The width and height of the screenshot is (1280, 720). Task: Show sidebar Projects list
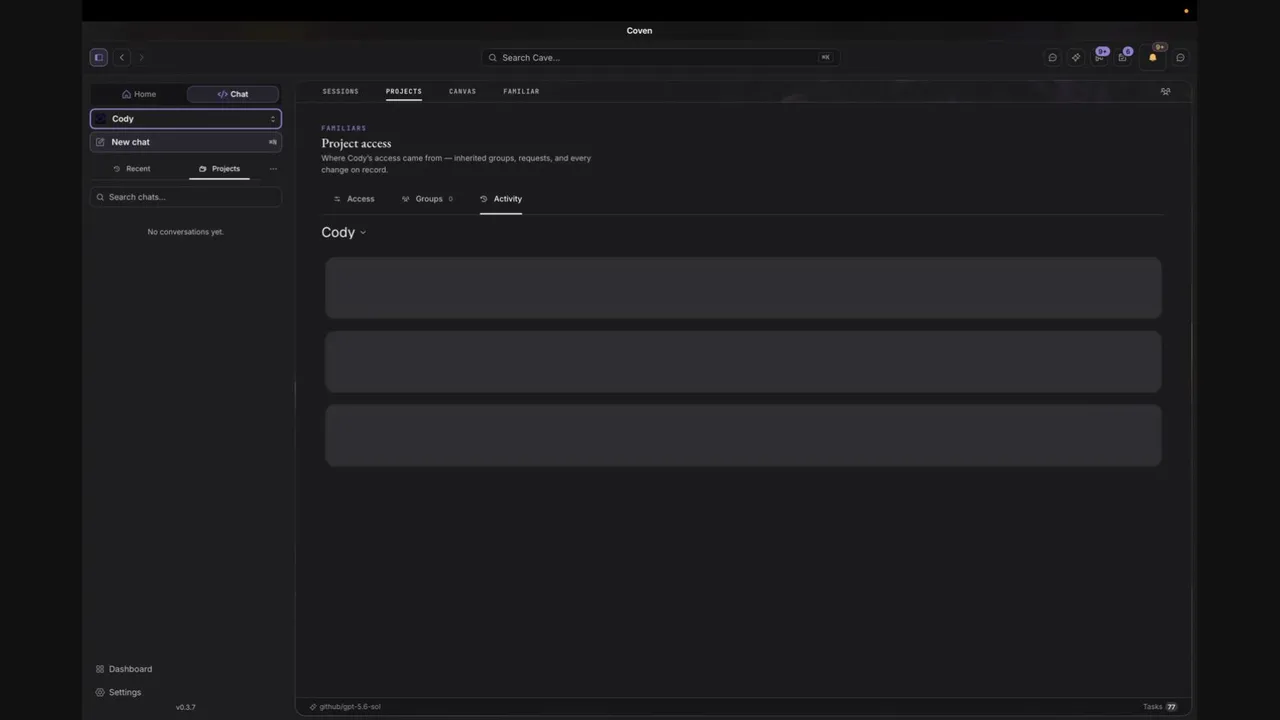coord(219,169)
